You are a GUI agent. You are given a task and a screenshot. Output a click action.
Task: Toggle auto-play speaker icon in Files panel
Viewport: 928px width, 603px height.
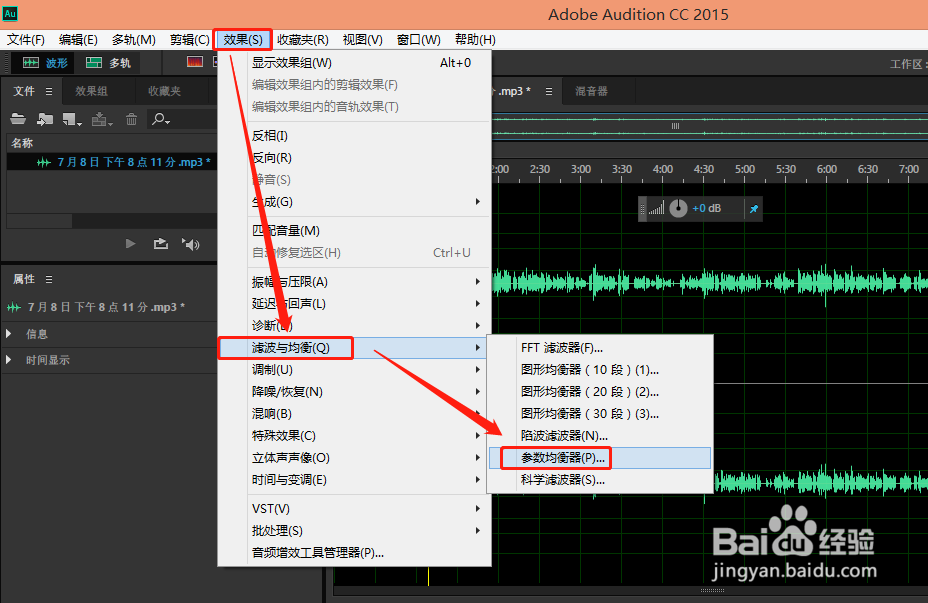[x=191, y=244]
